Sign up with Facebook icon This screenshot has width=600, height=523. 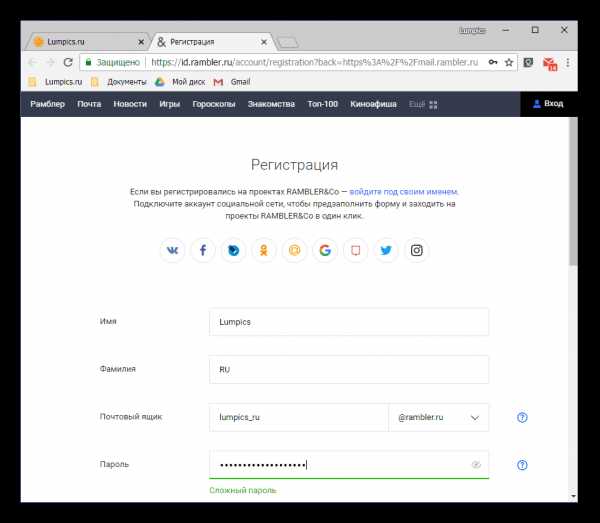click(203, 250)
